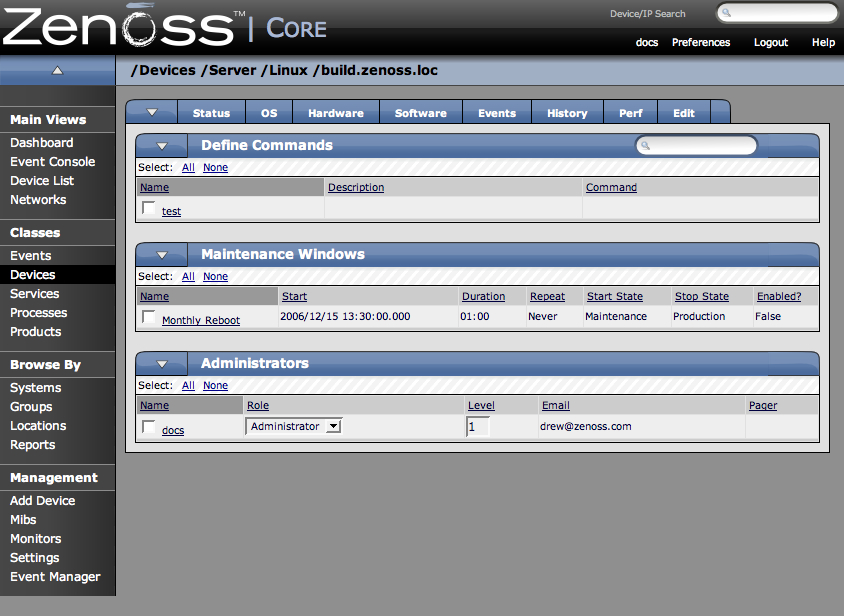
Task: Click the Logout link
Action: (x=771, y=42)
